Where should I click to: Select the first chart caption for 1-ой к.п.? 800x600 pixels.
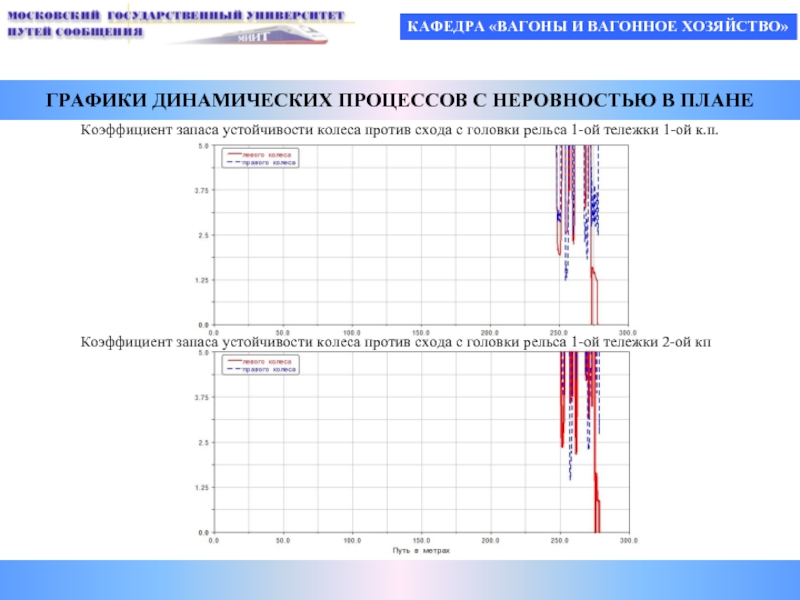click(x=399, y=130)
